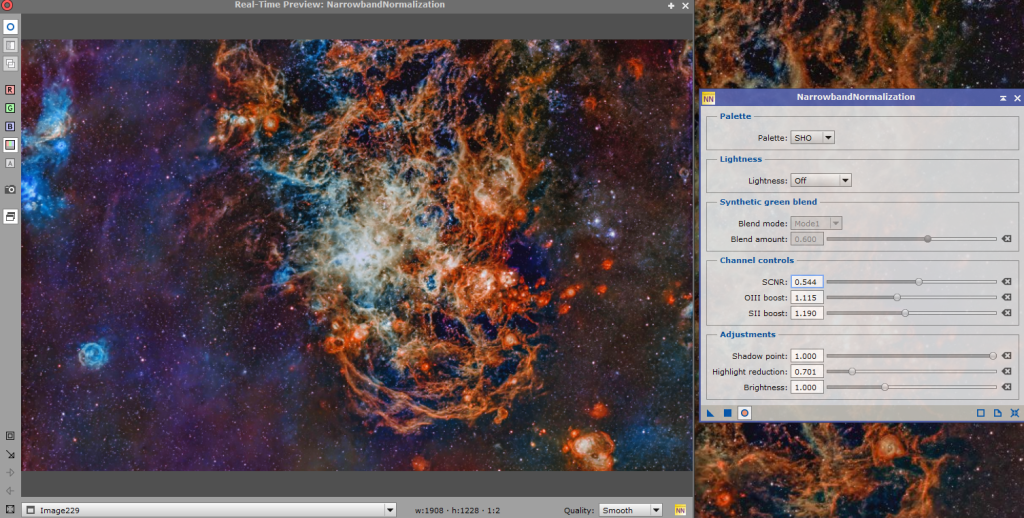The image size is (1024, 518).
Task: Open the Quality Smooth dropdown
Action: (630, 510)
